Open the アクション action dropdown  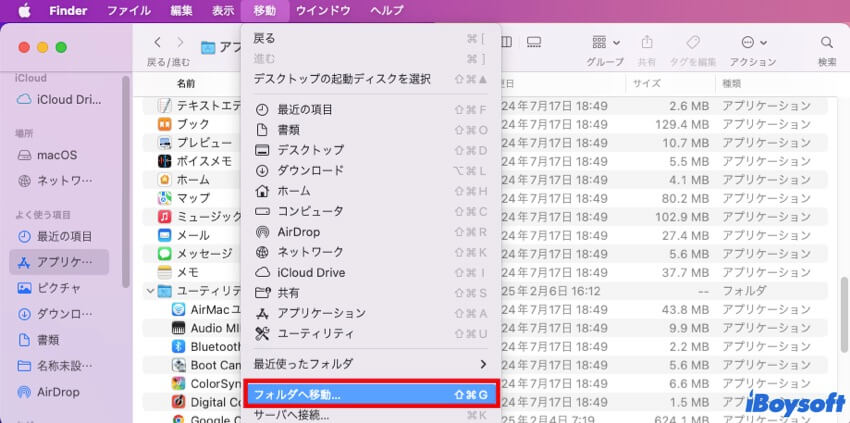click(x=753, y=43)
